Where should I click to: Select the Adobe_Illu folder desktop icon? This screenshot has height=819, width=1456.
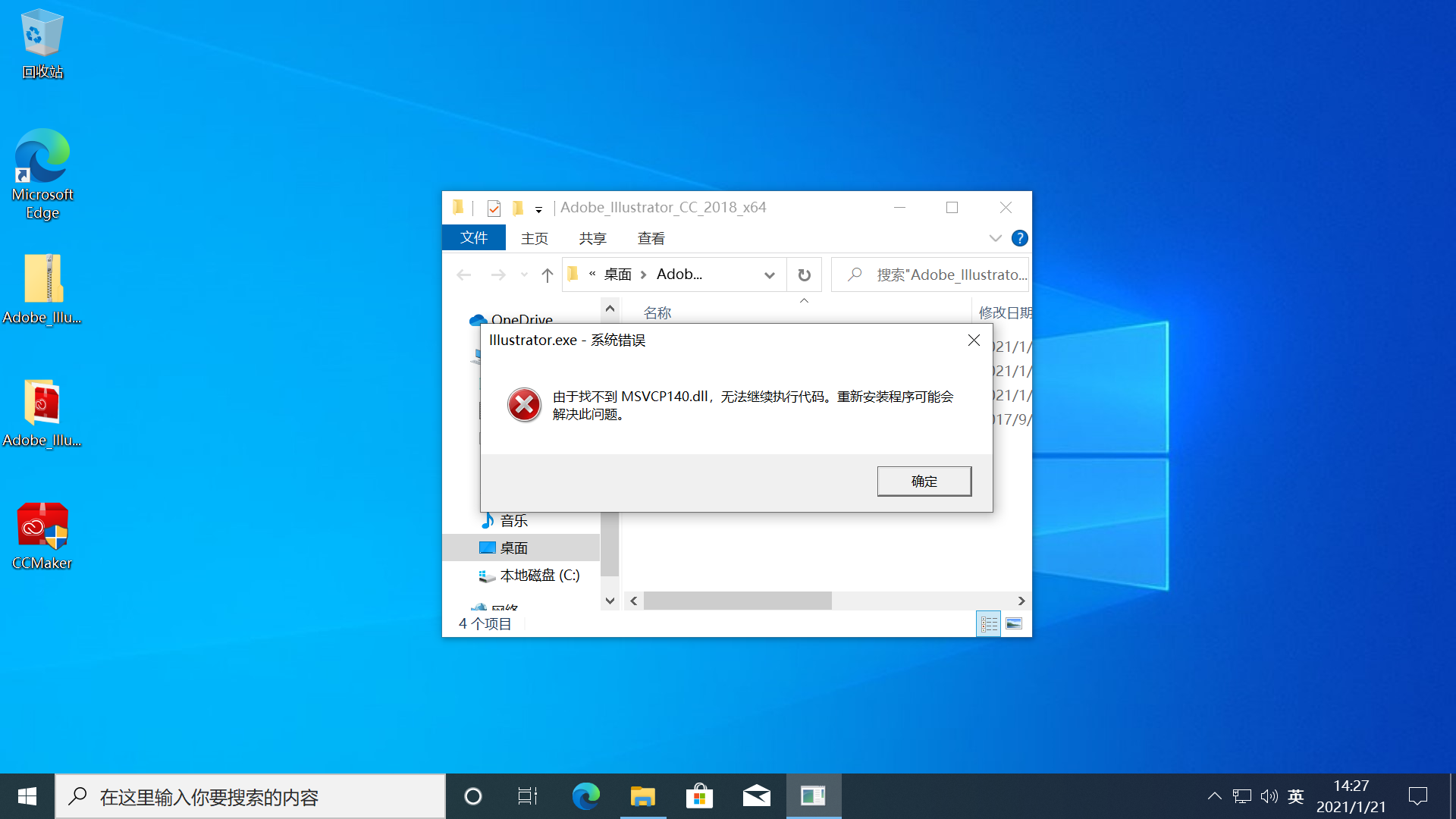point(42,413)
